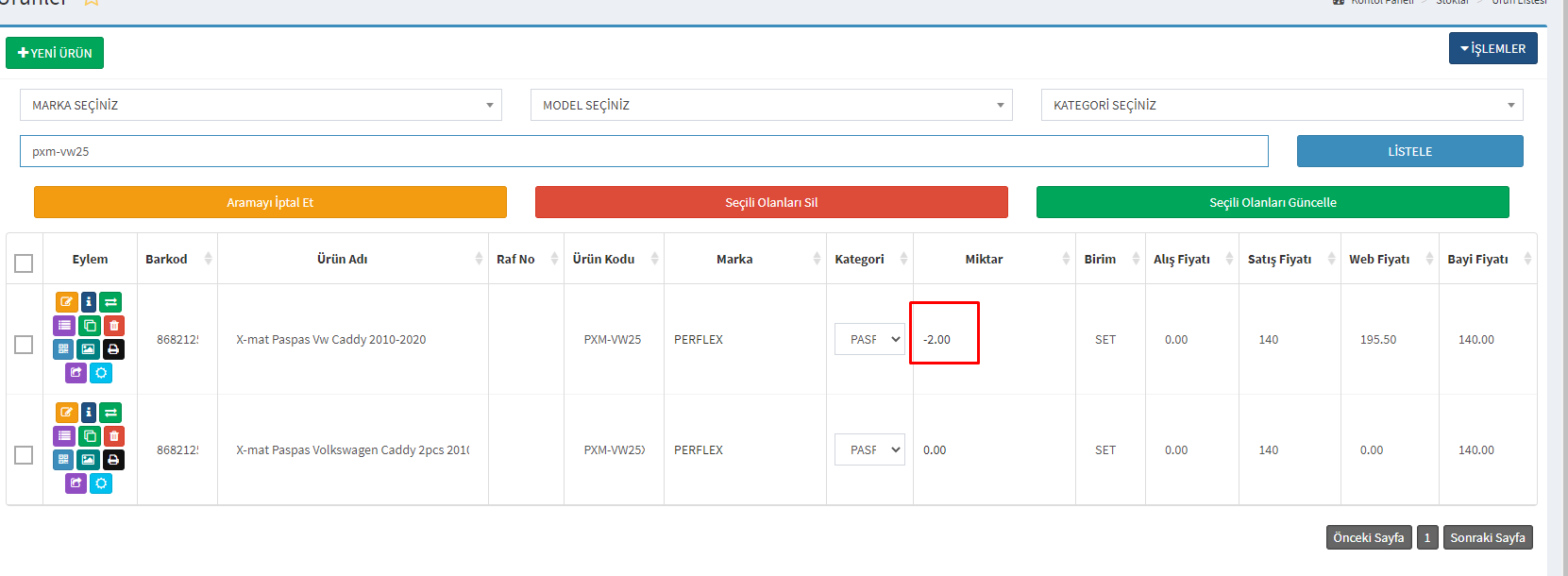Click the Seçili Olanları Güncelle button
The image size is (1568, 576).
pos(1272,202)
